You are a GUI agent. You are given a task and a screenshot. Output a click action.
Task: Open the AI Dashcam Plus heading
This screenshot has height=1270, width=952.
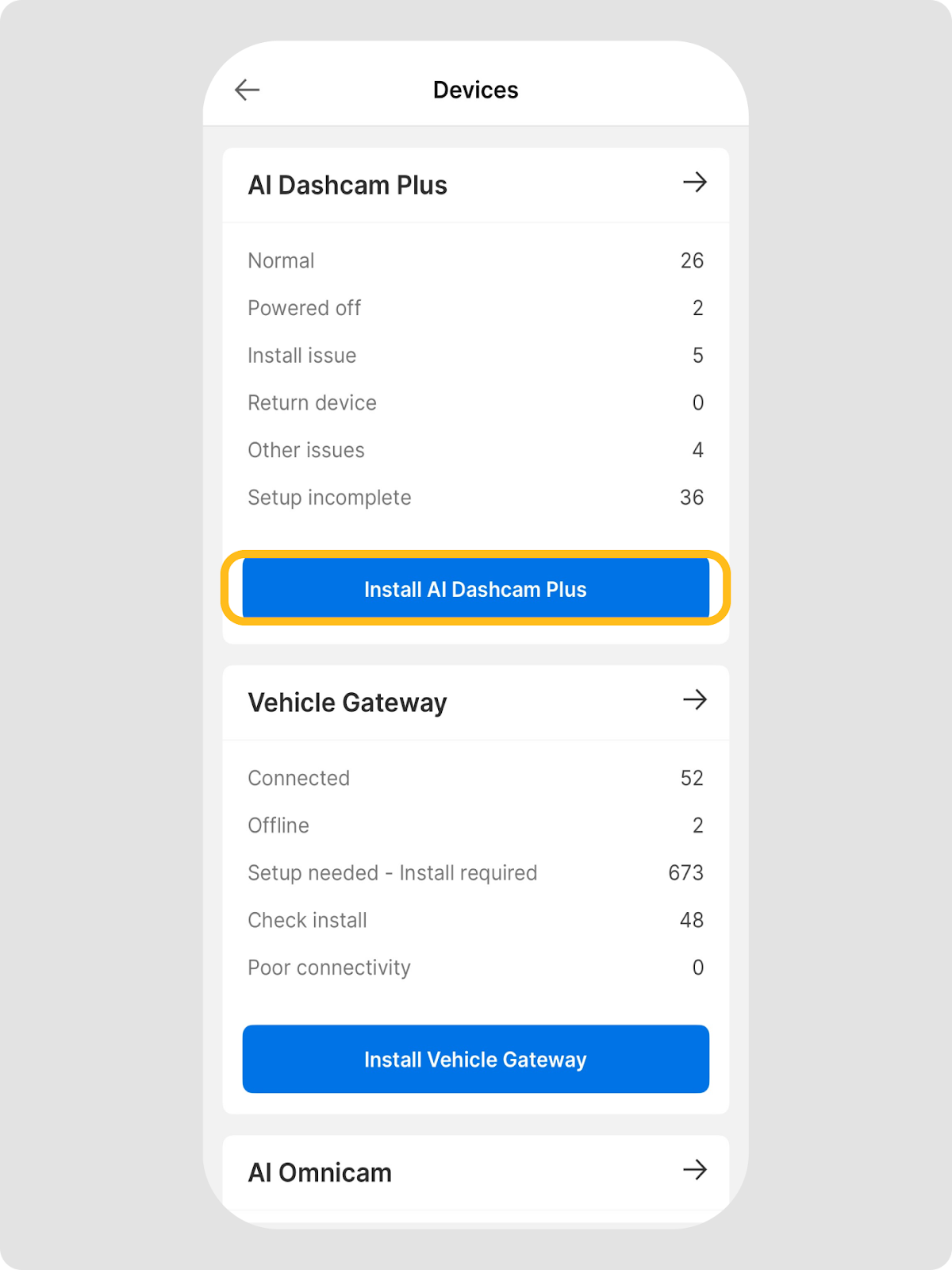(347, 185)
